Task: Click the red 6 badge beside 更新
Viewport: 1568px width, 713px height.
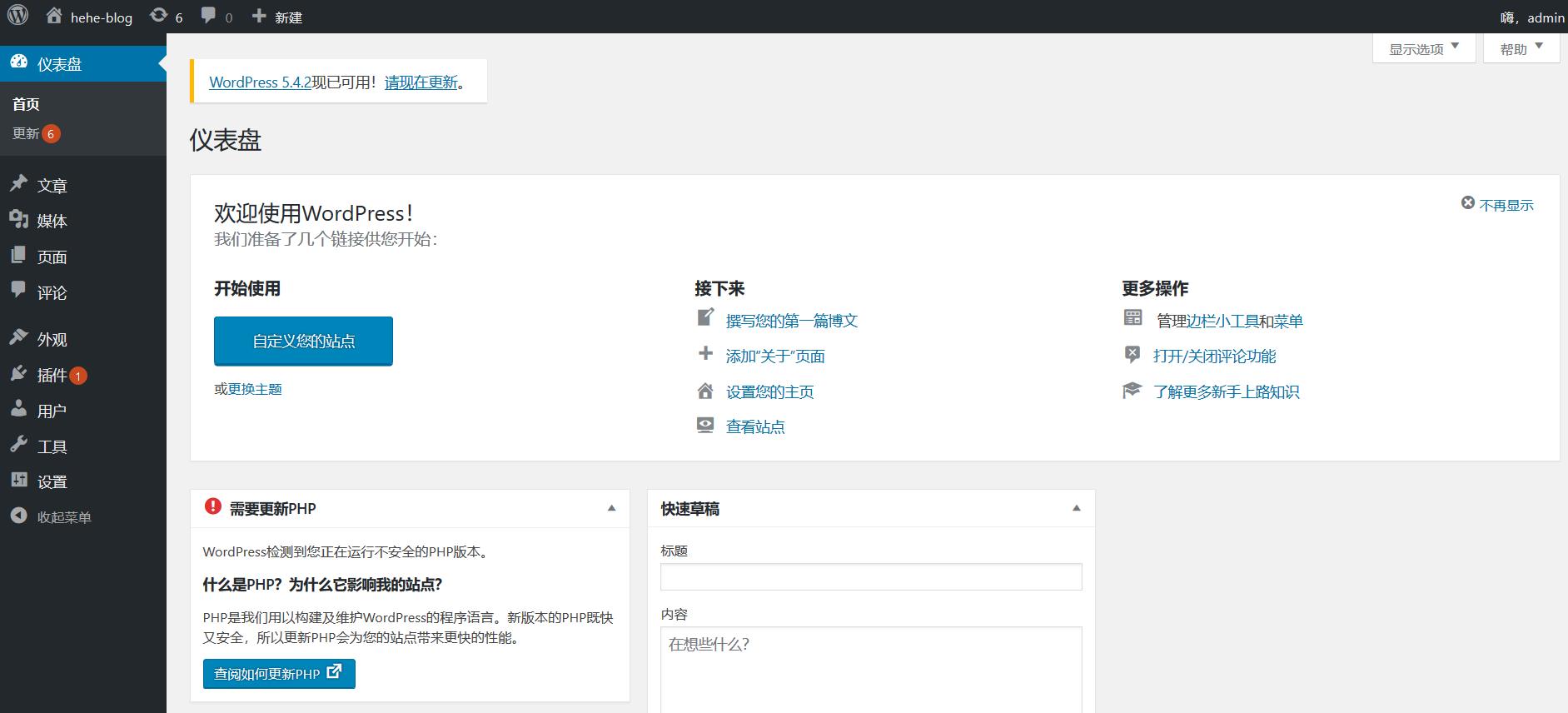Action: pyautogui.click(x=51, y=133)
